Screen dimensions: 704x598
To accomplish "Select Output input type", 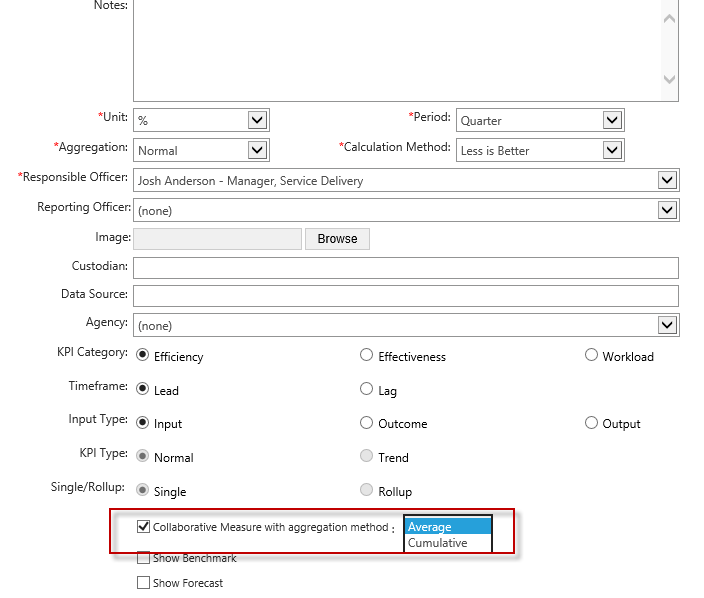I will tap(591, 423).
